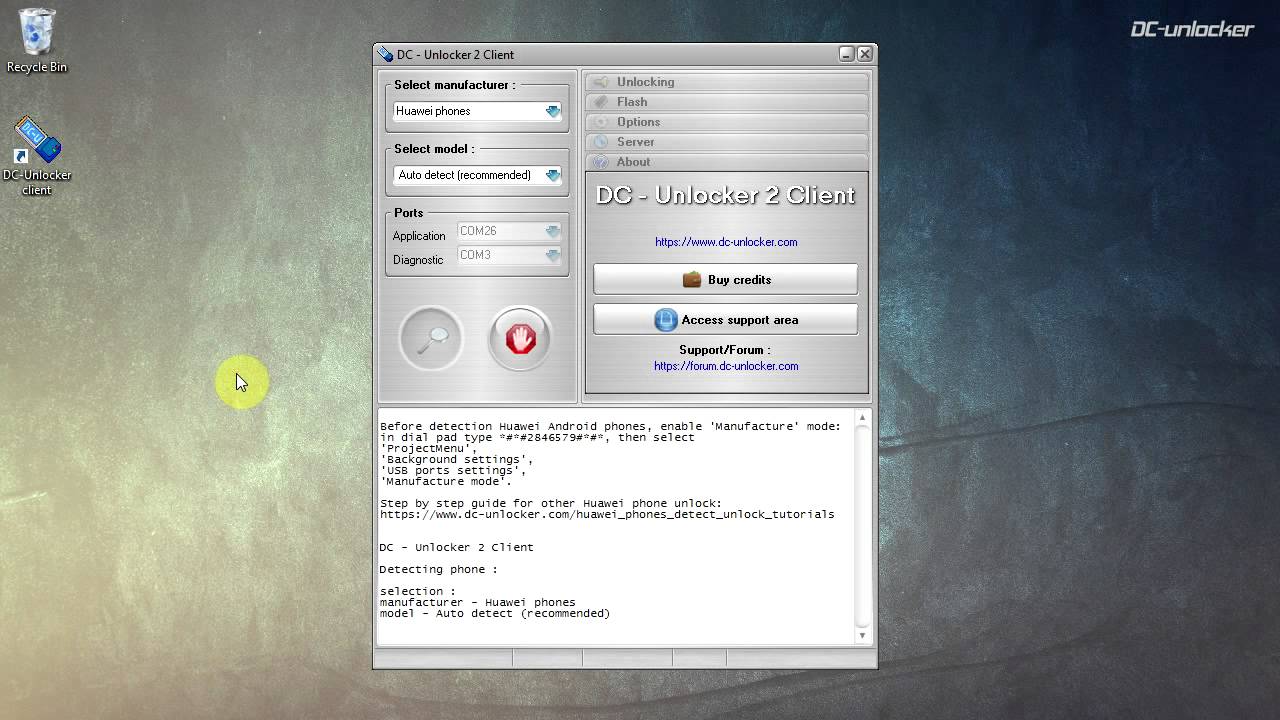Click the DC-Unlocker title bar app icon
The height and width of the screenshot is (720, 1280).
point(385,54)
